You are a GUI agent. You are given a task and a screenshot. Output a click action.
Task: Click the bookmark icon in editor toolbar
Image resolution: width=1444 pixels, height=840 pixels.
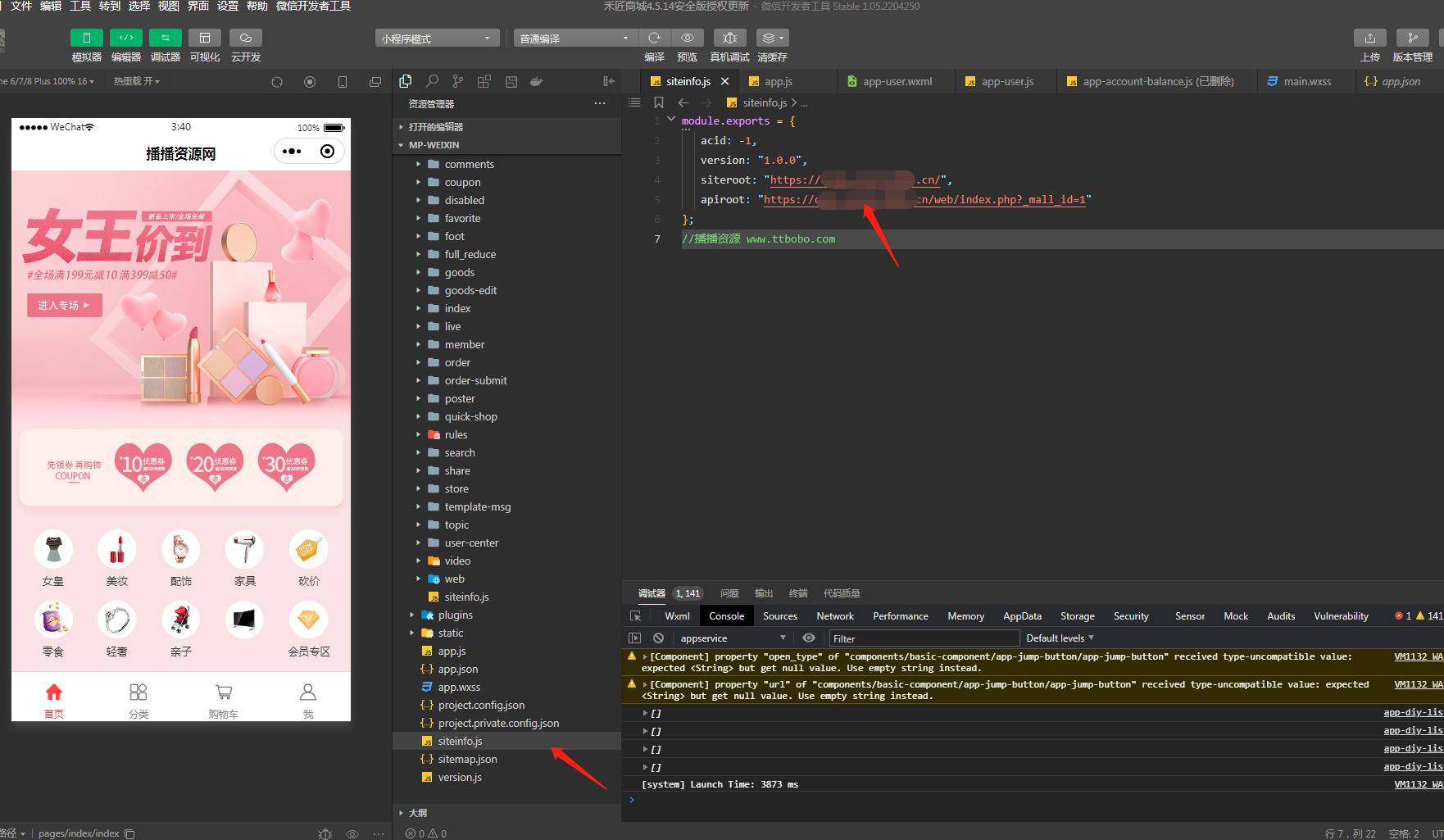[658, 102]
